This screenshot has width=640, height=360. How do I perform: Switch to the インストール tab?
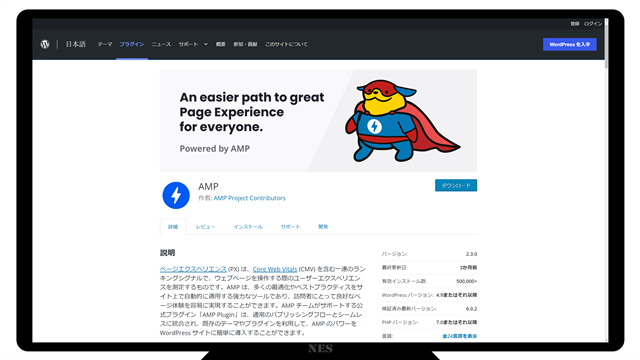[248, 227]
